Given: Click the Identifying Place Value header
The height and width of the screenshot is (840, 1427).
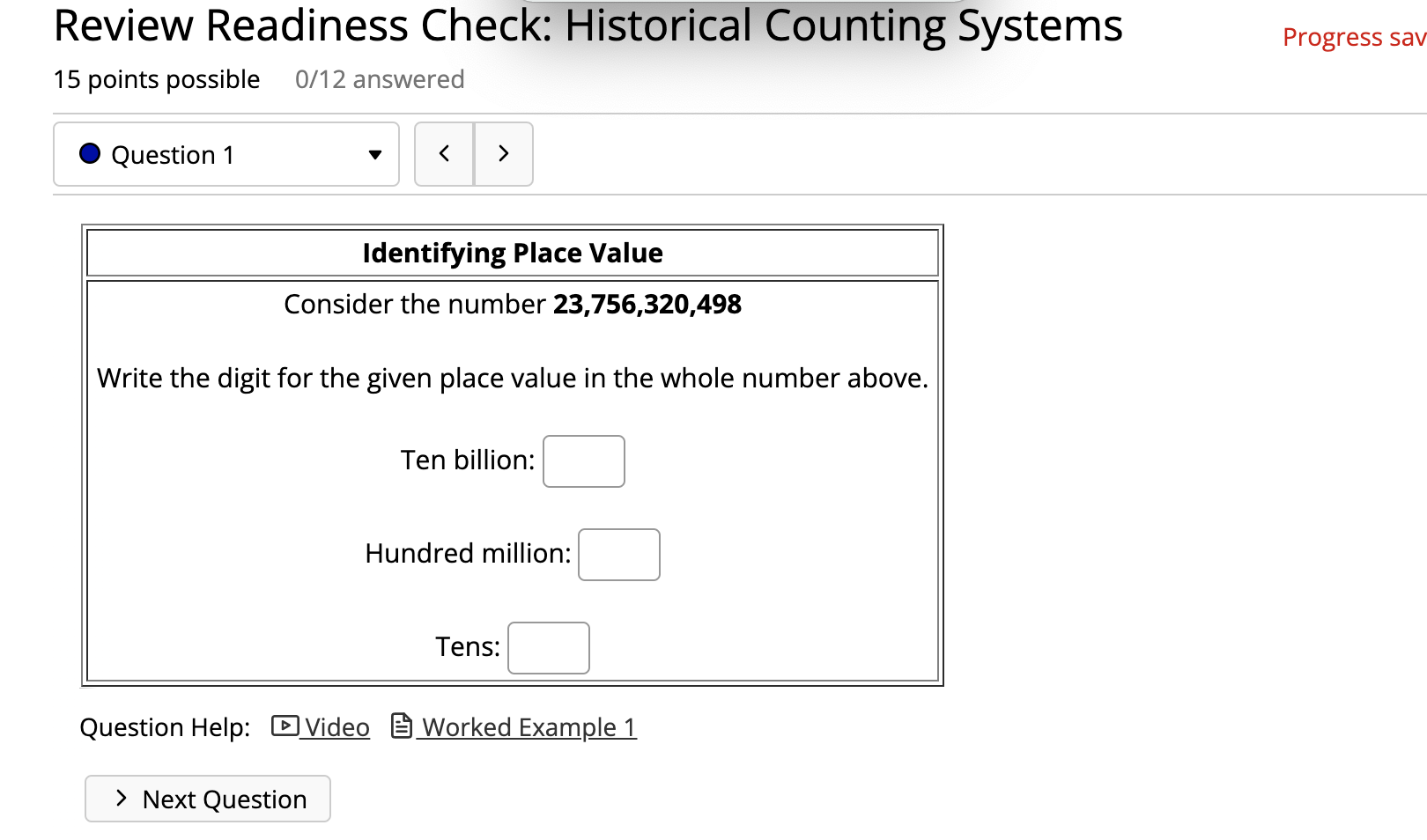Looking at the screenshot, I should [x=512, y=253].
